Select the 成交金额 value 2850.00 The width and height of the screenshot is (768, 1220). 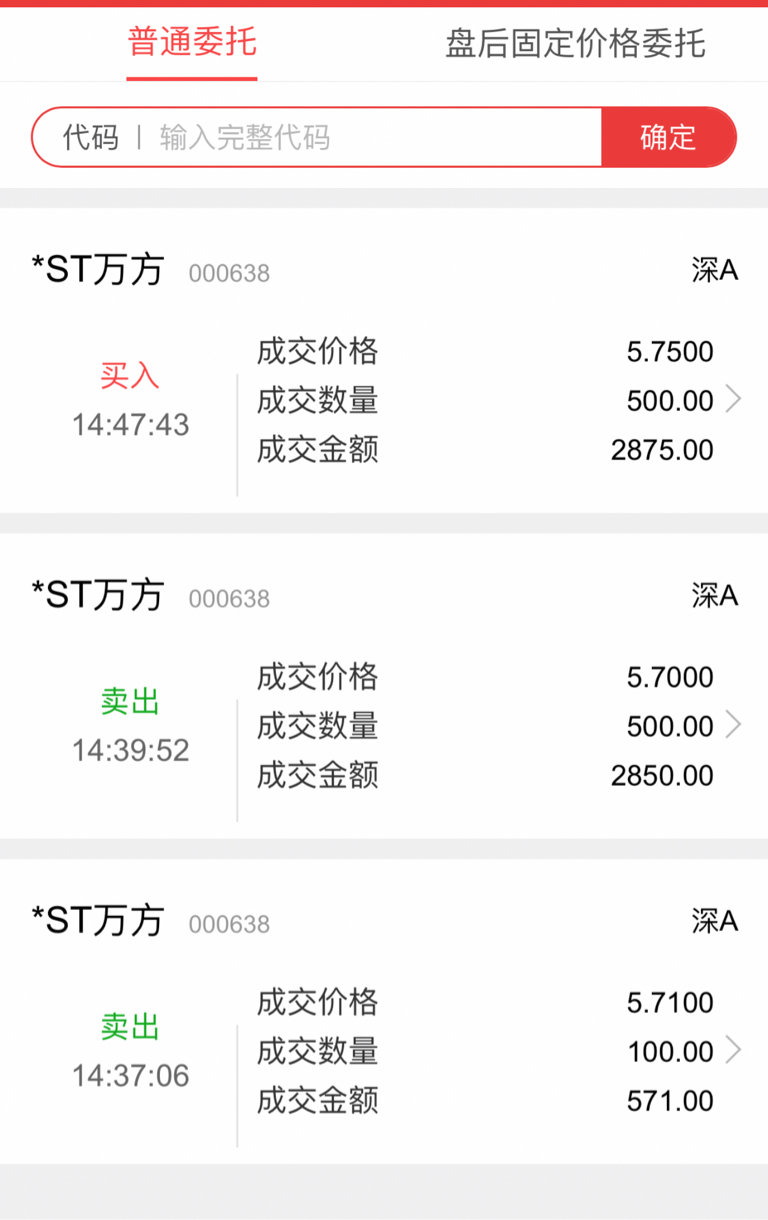pos(662,775)
